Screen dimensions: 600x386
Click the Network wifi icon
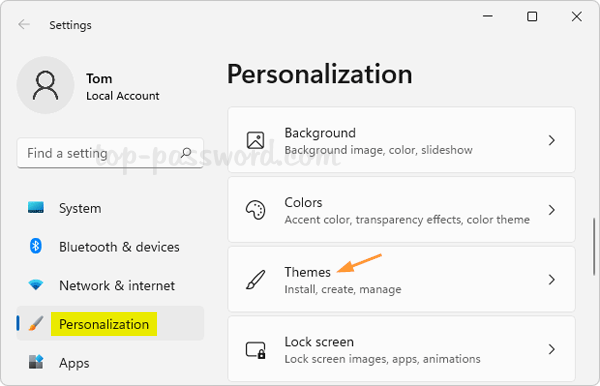pyautogui.click(x=36, y=285)
